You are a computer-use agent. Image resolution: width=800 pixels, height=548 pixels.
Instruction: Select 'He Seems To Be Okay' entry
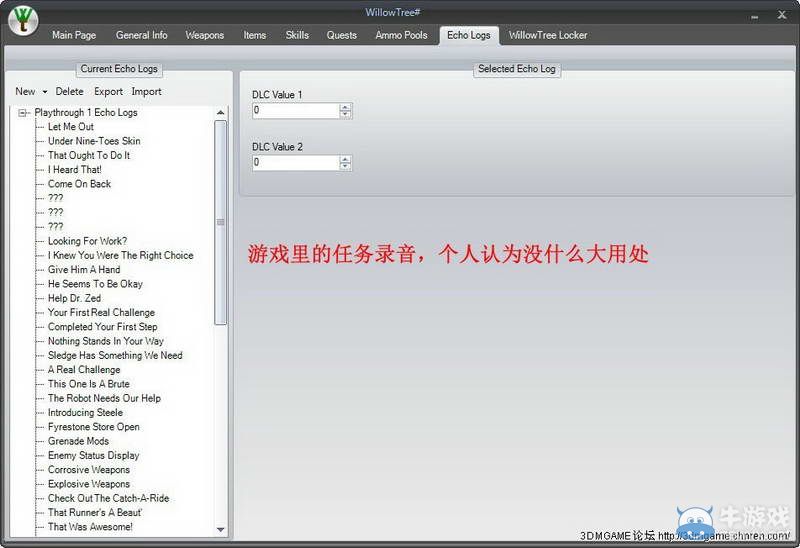pyautogui.click(x=95, y=284)
